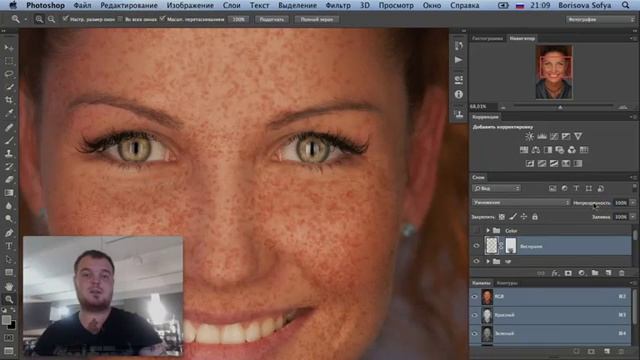This screenshot has height=360, width=640.
Task: Create new group folder in Layers panel
Action: pyautogui.click(x=595, y=273)
